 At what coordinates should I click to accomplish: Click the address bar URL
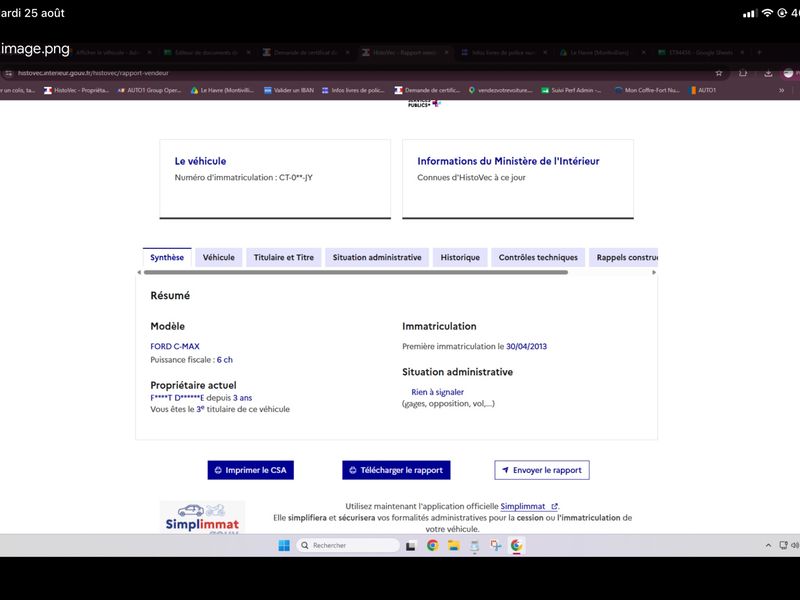[93, 73]
